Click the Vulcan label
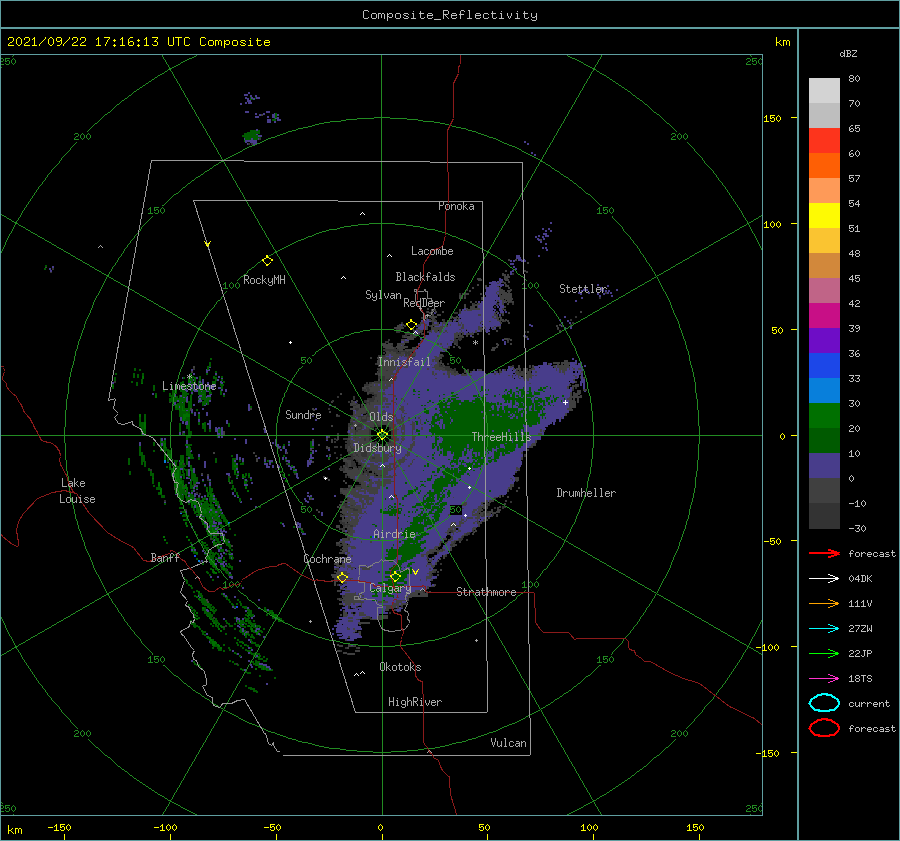Screen dimensions: 900x841 (508, 743)
